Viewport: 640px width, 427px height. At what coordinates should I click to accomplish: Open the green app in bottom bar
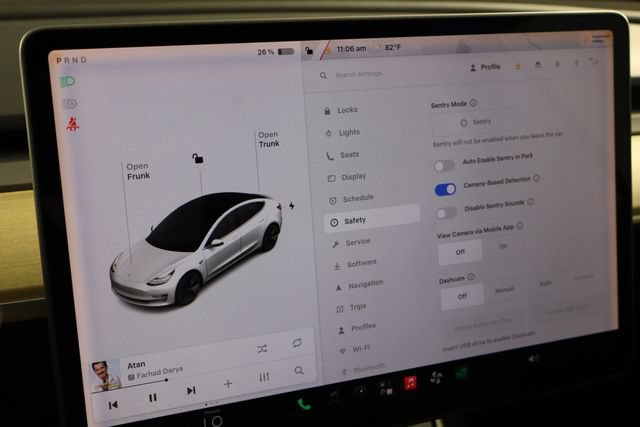tap(462, 374)
